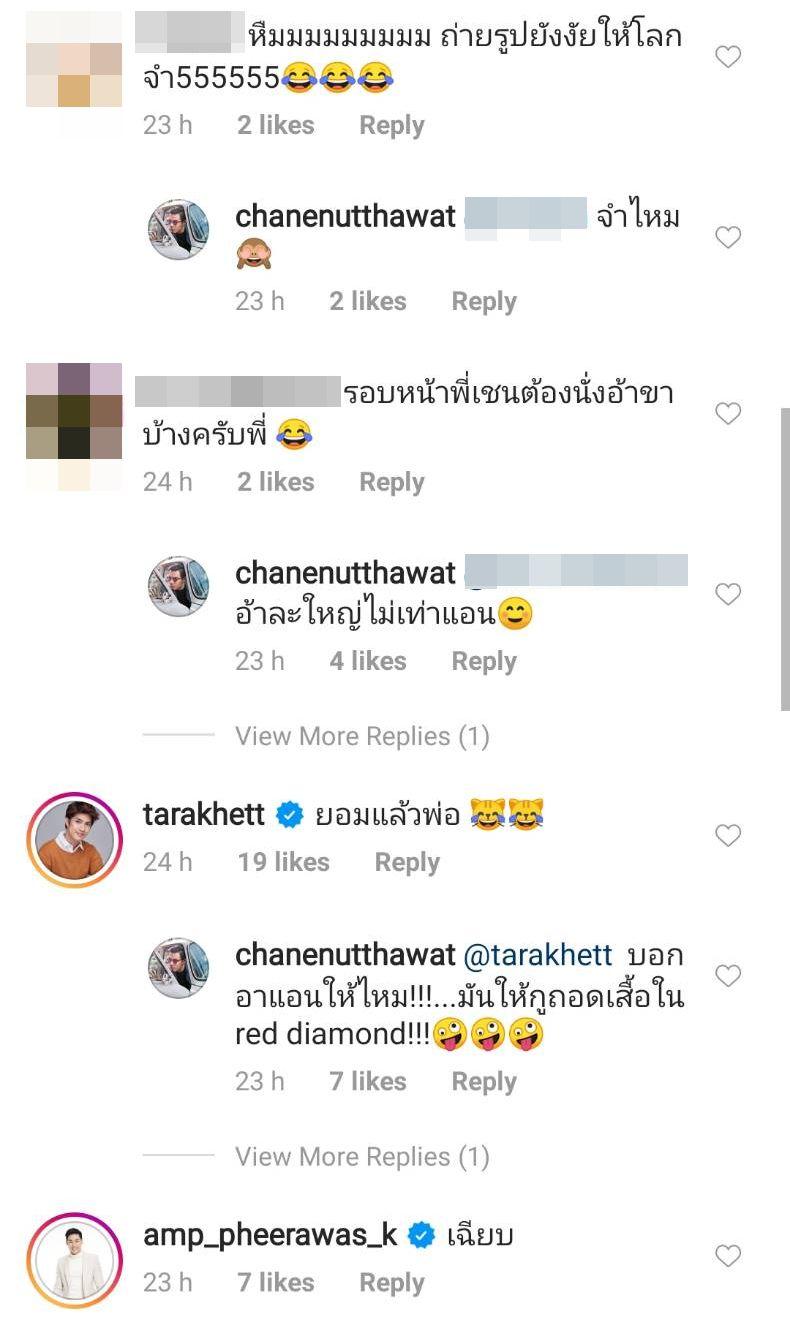
Task: Like amp_pheerawas_k's comment
Action: click(728, 1255)
